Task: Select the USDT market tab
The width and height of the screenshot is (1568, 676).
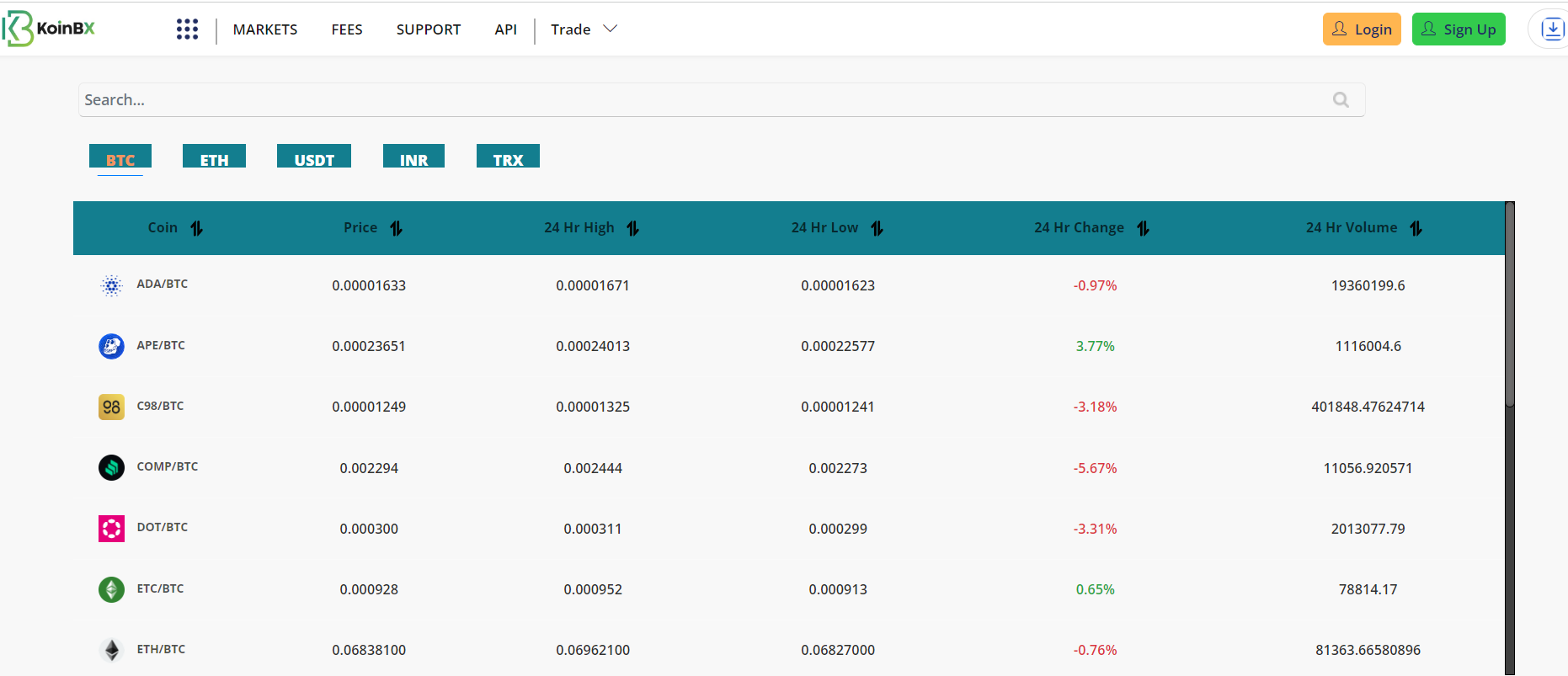Action: click(314, 157)
